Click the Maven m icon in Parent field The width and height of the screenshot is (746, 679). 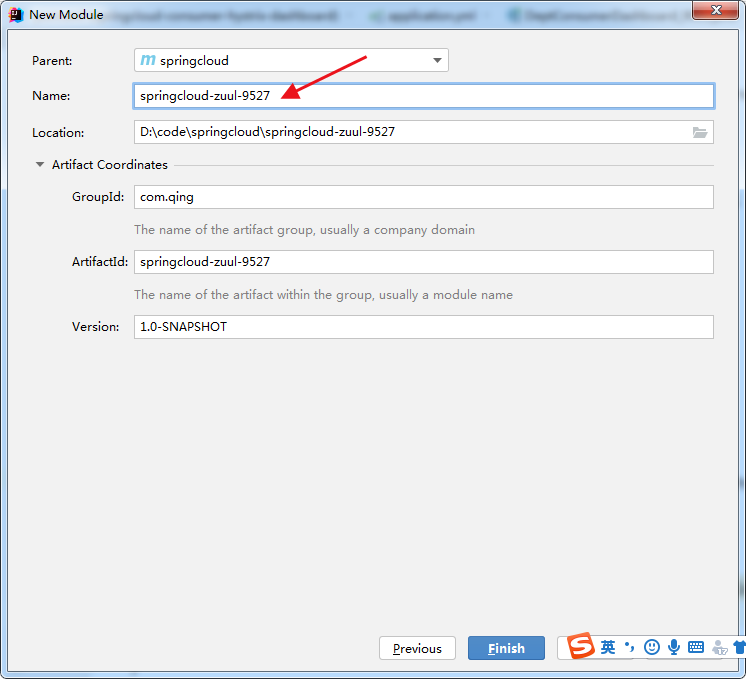tap(147, 60)
